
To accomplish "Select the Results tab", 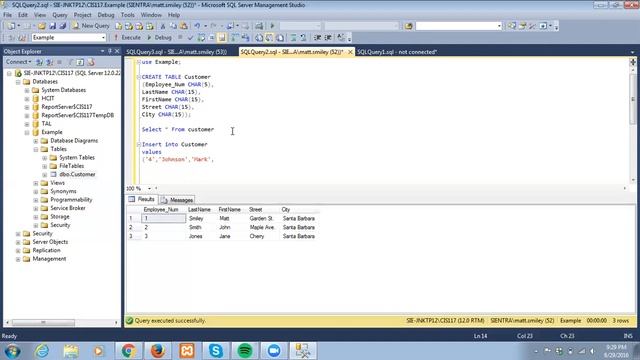I will [x=142, y=199].
